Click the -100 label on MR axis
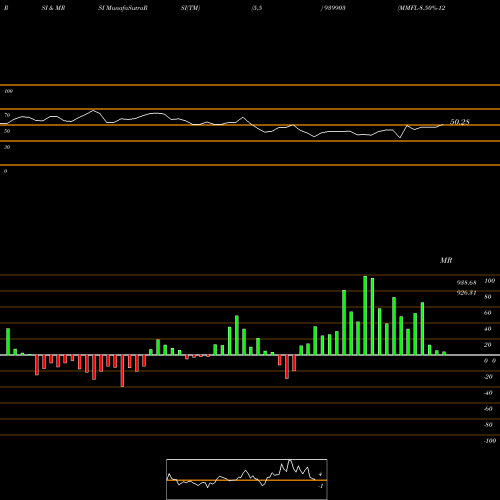 [x=490, y=441]
